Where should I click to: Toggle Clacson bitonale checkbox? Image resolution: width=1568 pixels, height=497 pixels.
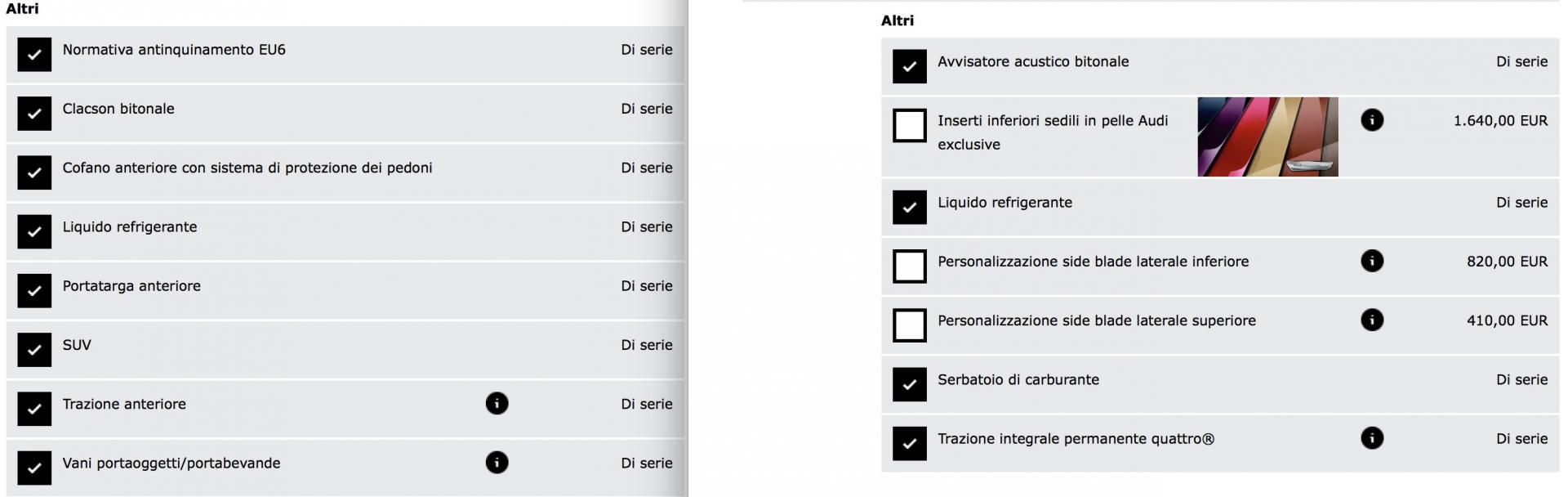[34, 114]
